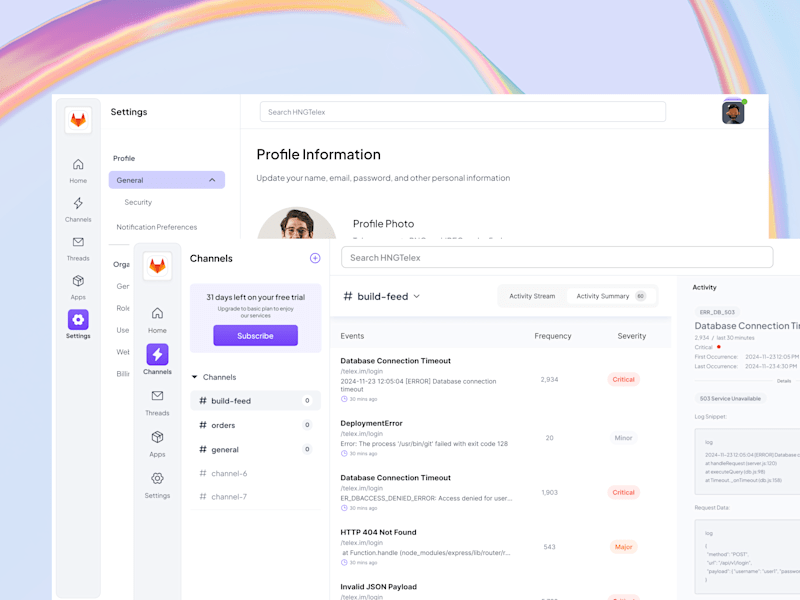This screenshot has height=600, width=800.
Task: Open Apps cube icon in Settings window sidebar
Action: [x=78, y=281]
